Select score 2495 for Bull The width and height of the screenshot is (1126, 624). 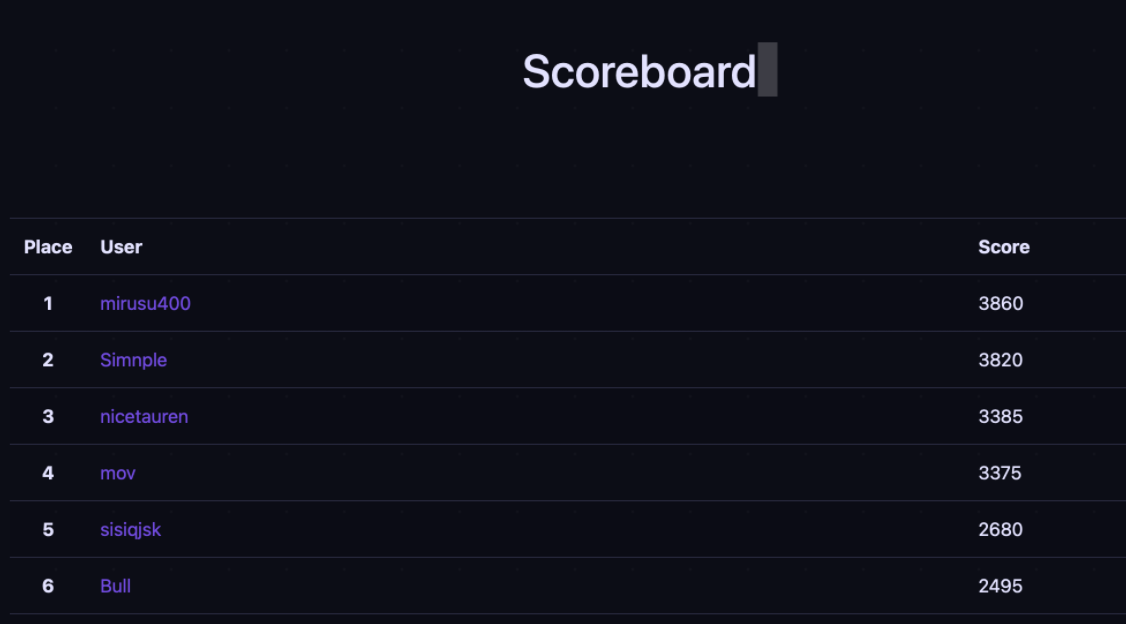point(1001,586)
